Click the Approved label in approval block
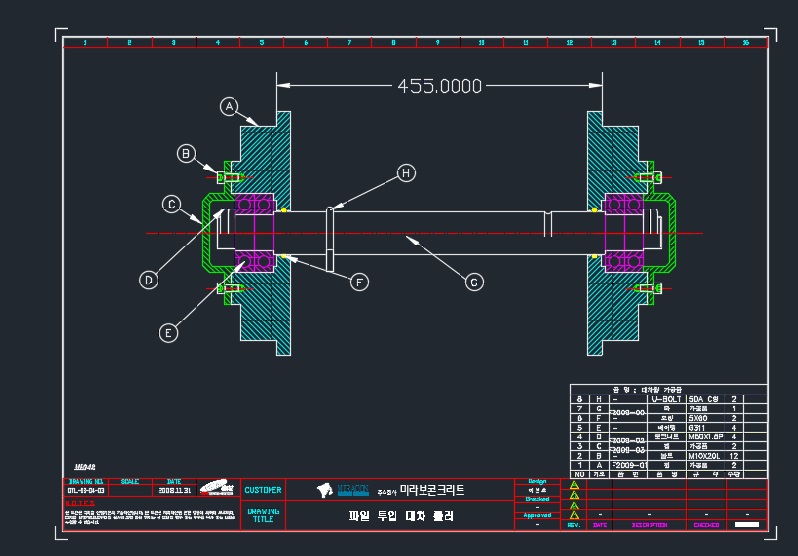The height and width of the screenshot is (556, 798). point(537,515)
